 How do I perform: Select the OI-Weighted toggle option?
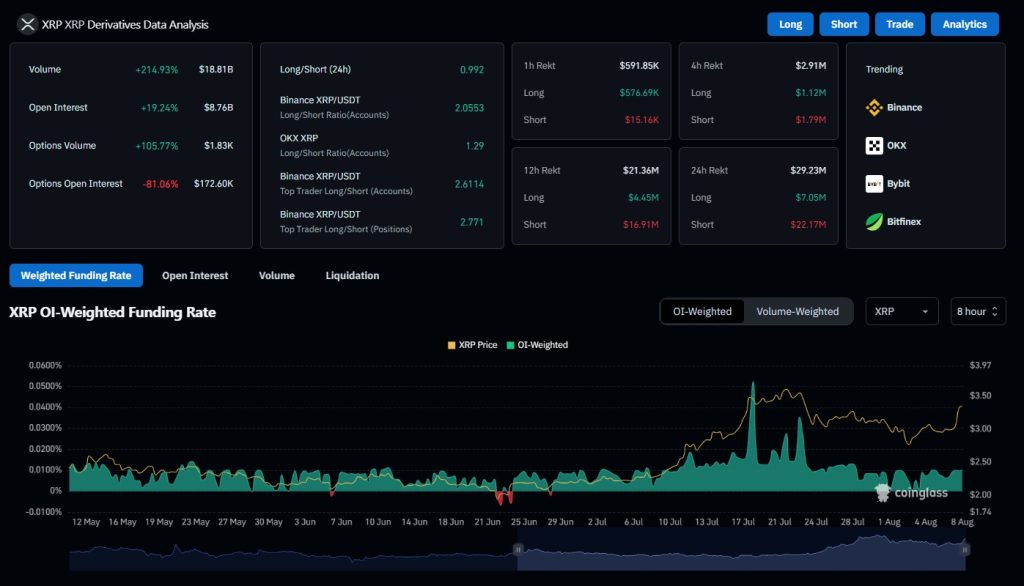click(x=702, y=312)
